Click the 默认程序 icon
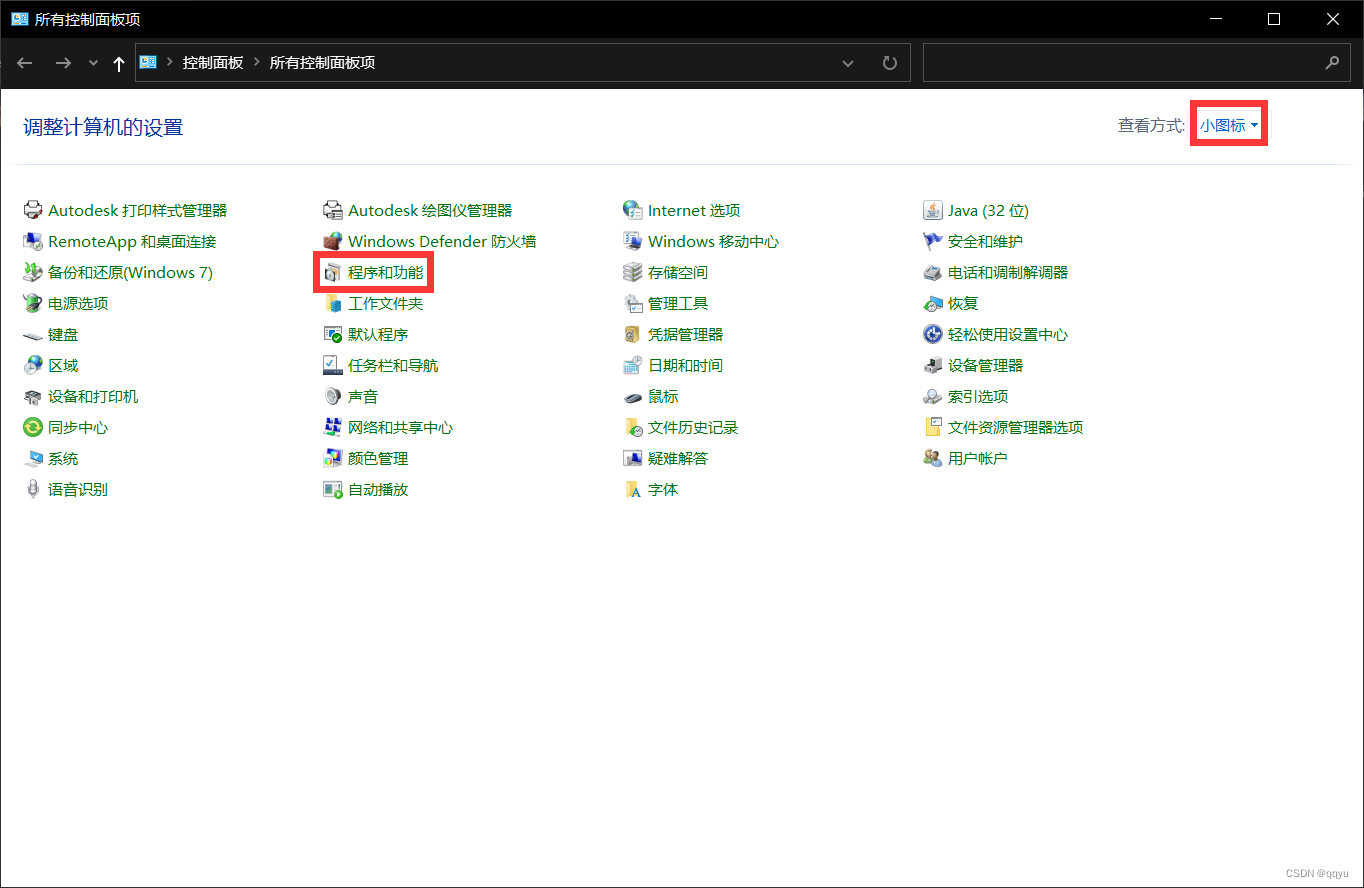This screenshot has height=888, width=1364. pyautogui.click(x=333, y=334)
